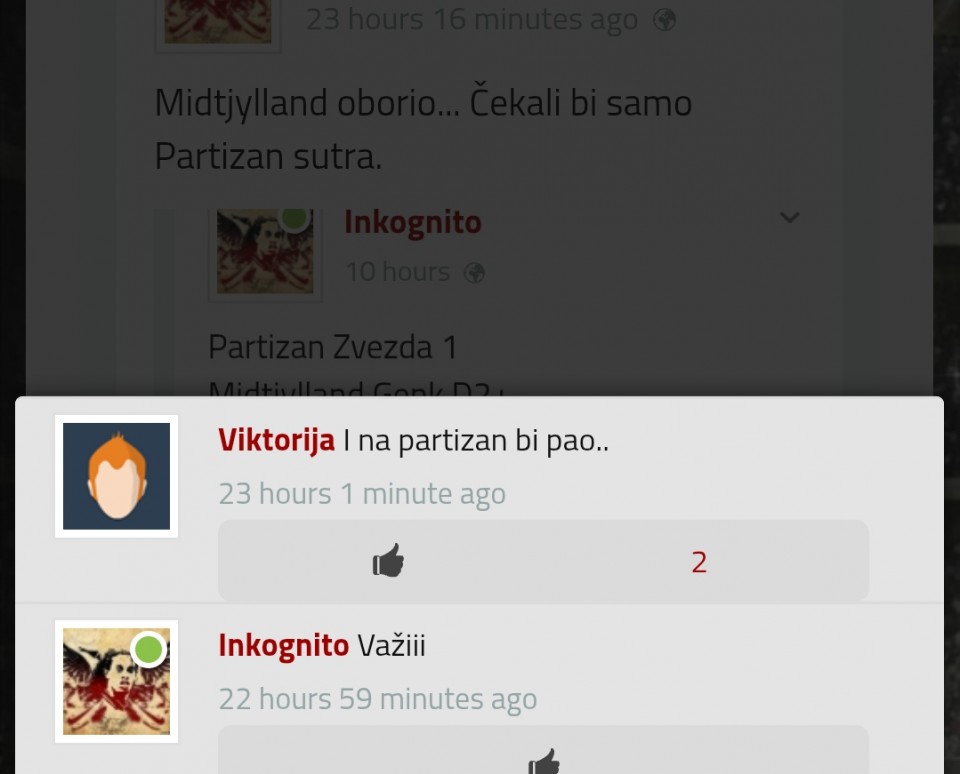Show the 2 likes on Viktorija's comment
This screenshot has height=774, width=960.
point(699,562)
